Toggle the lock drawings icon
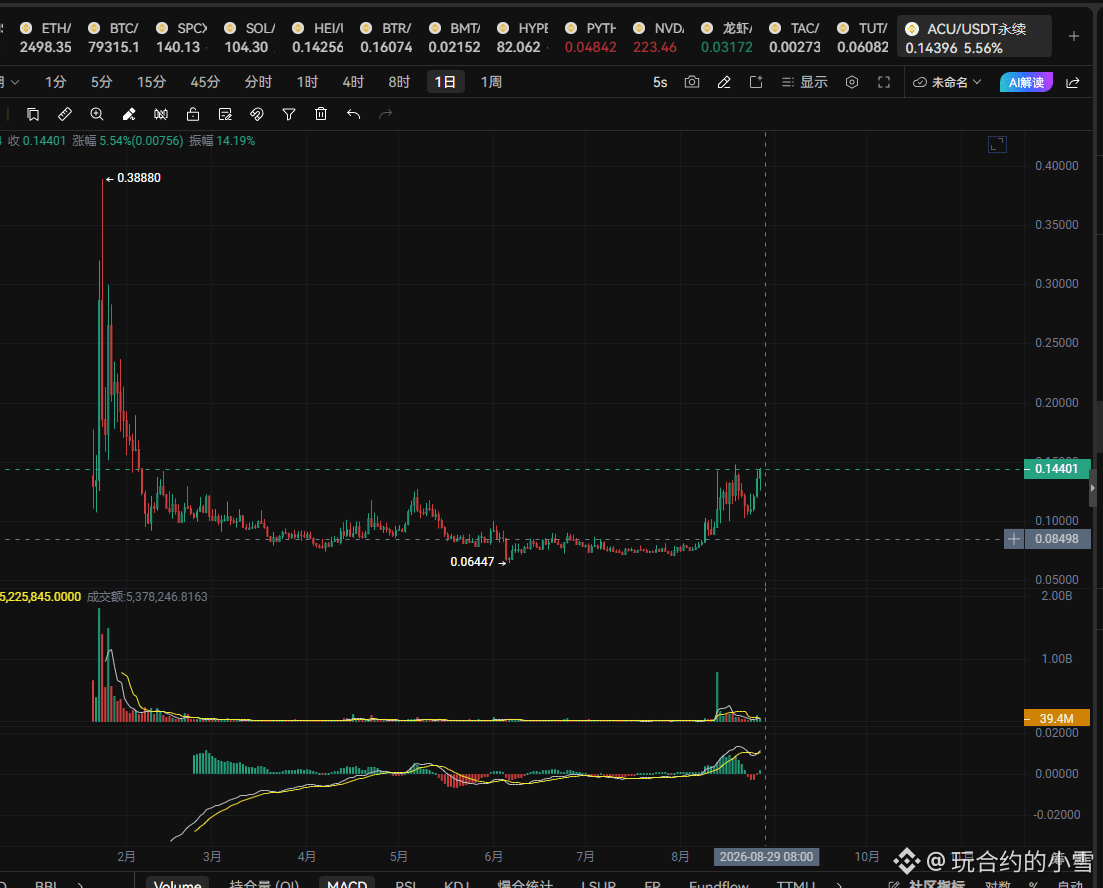This screenshot has width=1103, height=888. tap(193, 114)
